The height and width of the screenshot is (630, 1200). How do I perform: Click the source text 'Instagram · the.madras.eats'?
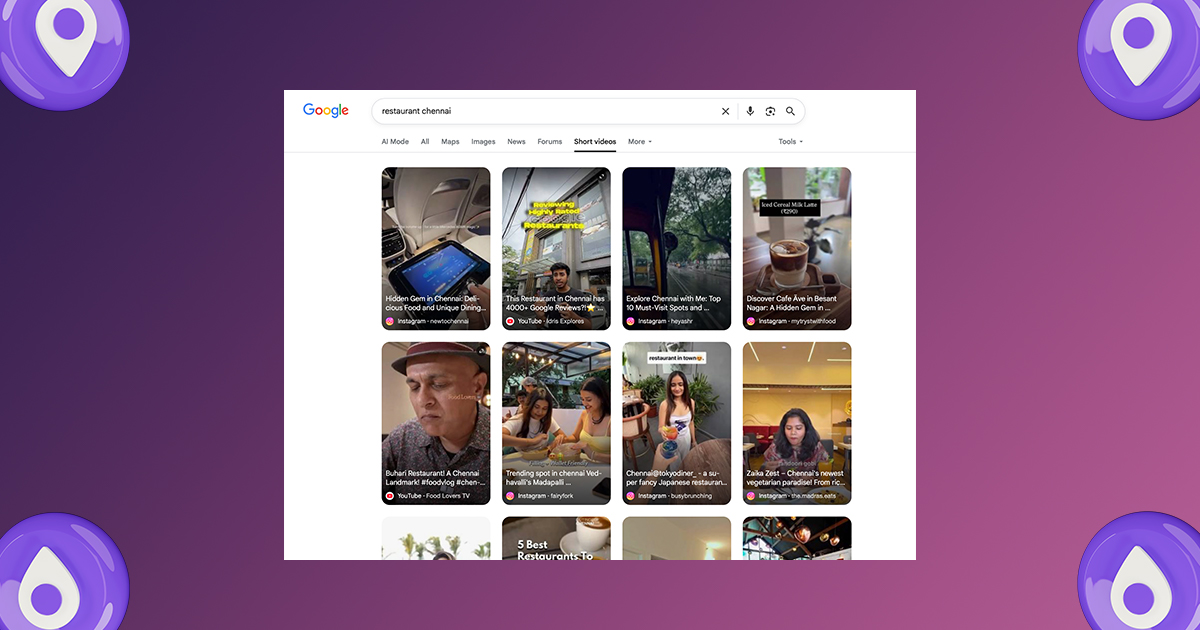pyautogui.click(x=796, y=496)
